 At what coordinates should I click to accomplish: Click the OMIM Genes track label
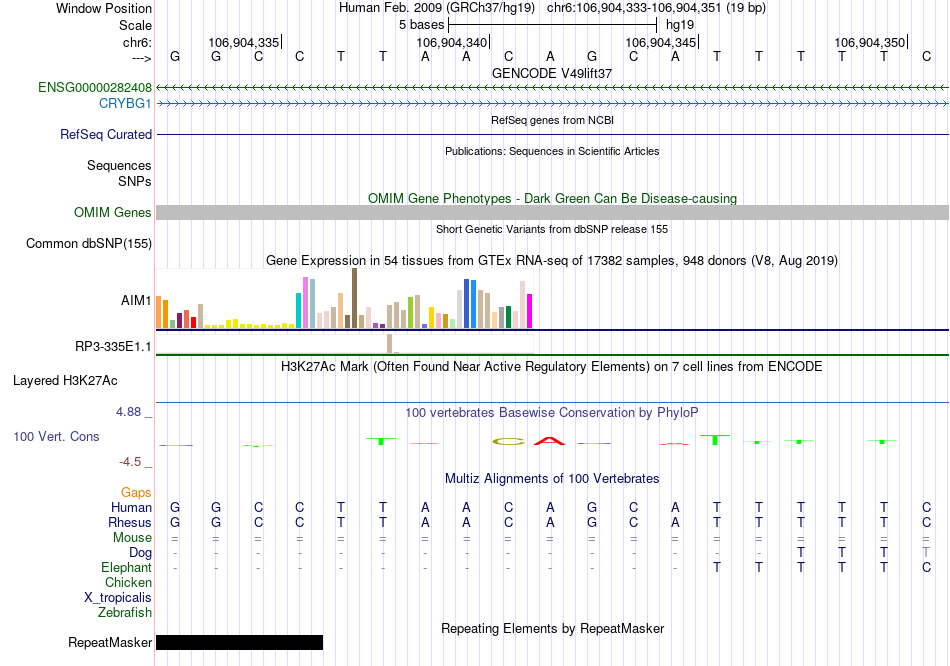113,213
